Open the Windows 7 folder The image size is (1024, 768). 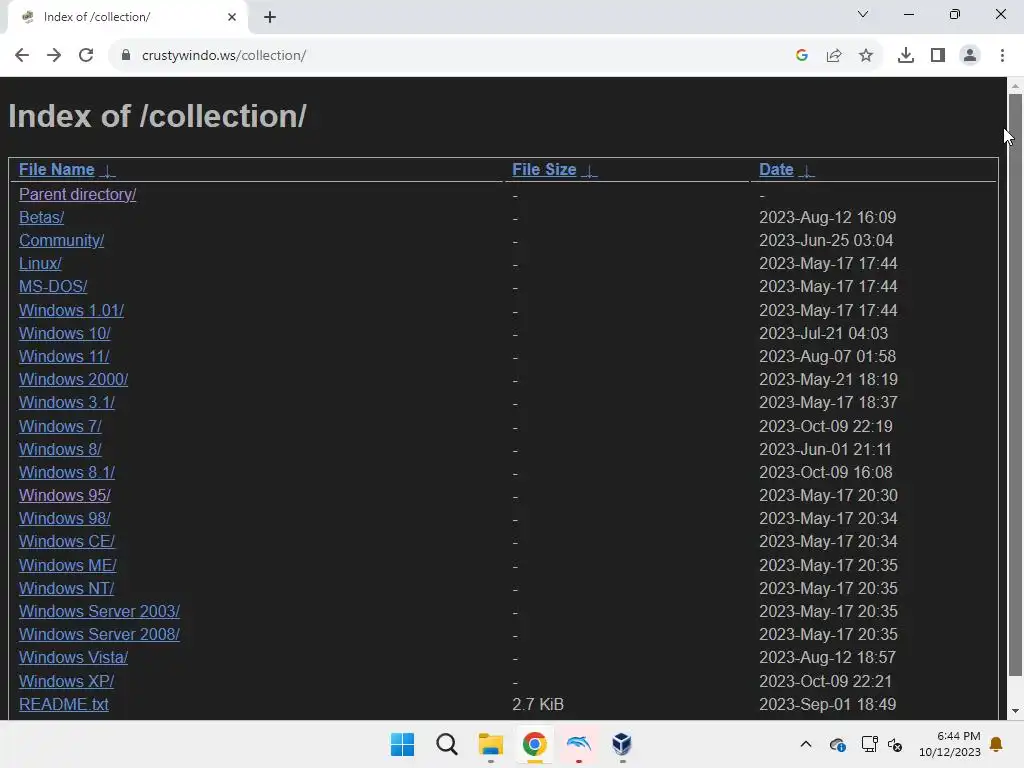pos(60,426)
